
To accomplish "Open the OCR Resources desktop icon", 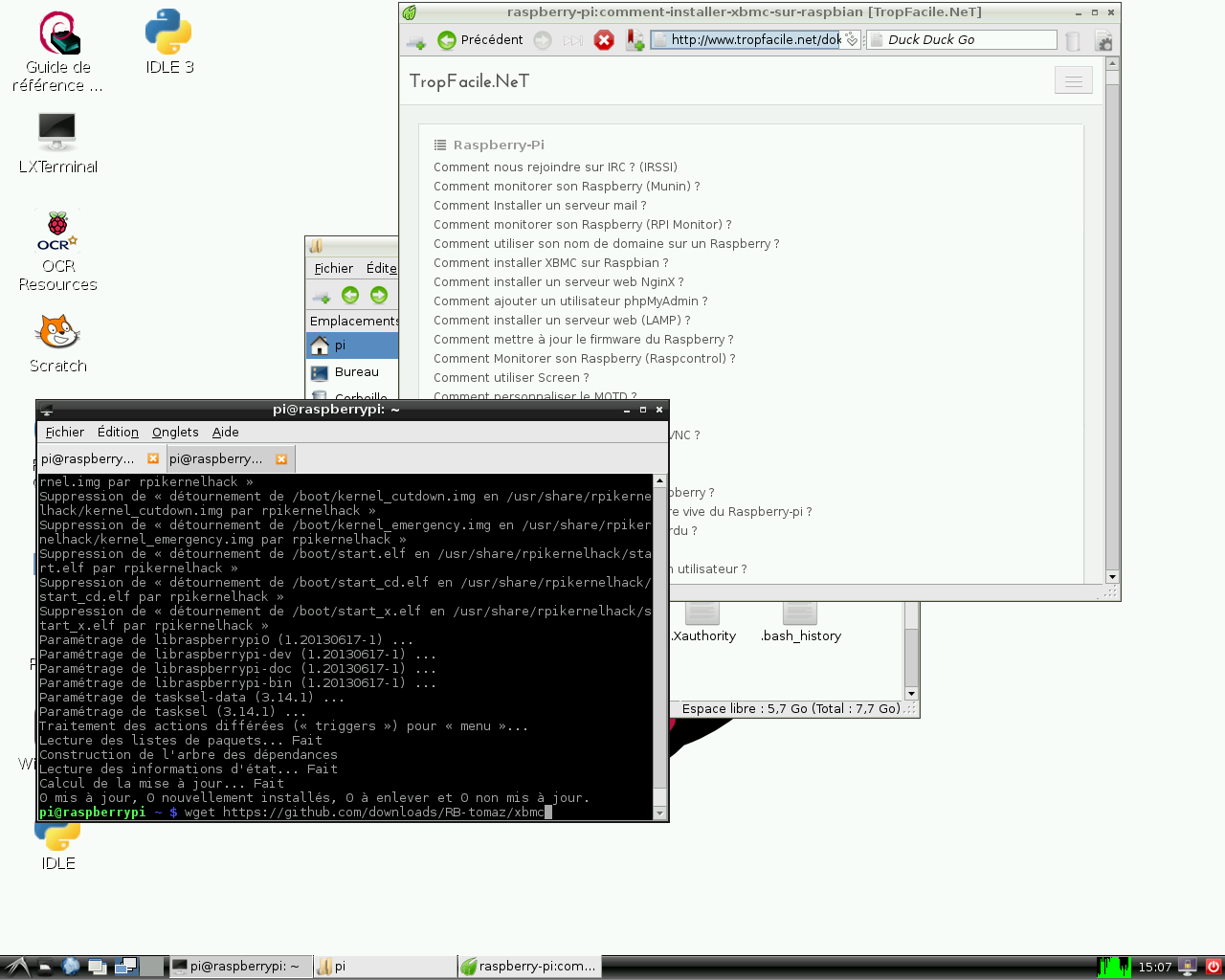I will click(58, 251).
